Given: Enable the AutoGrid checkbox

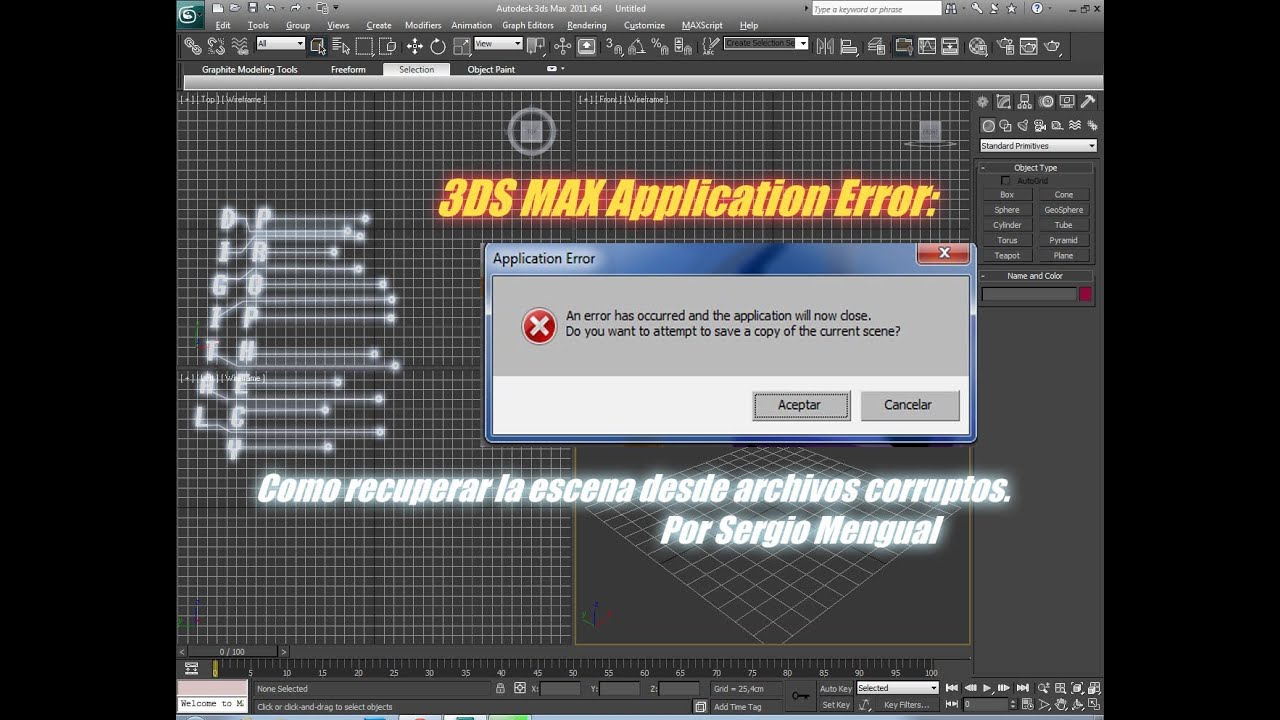Looking at the screenshot, I should tap(1006, 181).
